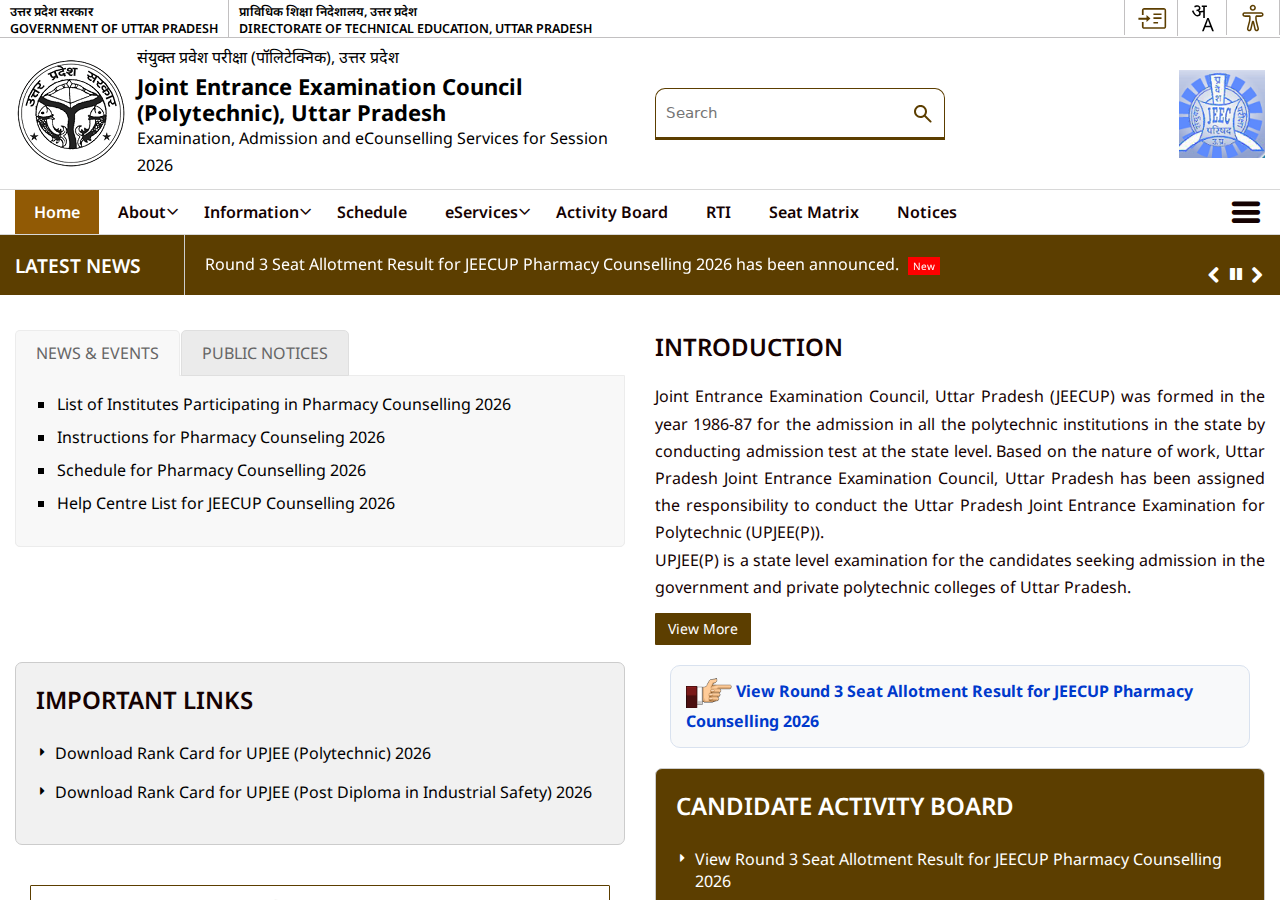
Task: Download Rank Card for Post Diploma Industrial Safety
Action: [x=323, y=792]
